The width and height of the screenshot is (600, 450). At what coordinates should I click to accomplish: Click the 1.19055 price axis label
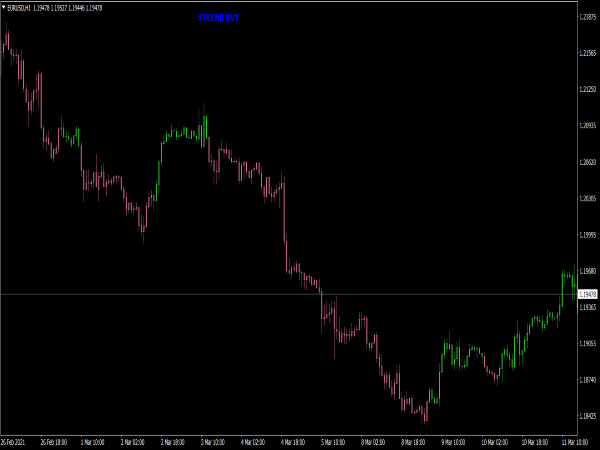click(588, 344)
